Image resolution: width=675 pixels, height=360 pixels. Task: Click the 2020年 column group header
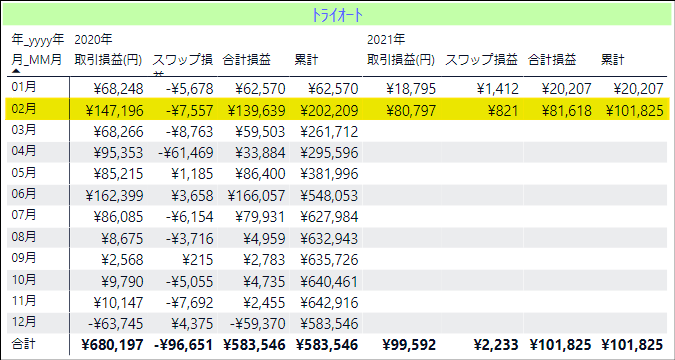click(93, 40)
